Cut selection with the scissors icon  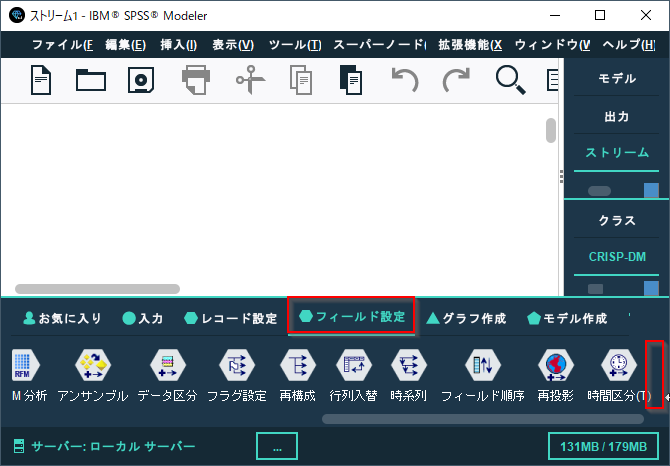click(x=250, y=80)
